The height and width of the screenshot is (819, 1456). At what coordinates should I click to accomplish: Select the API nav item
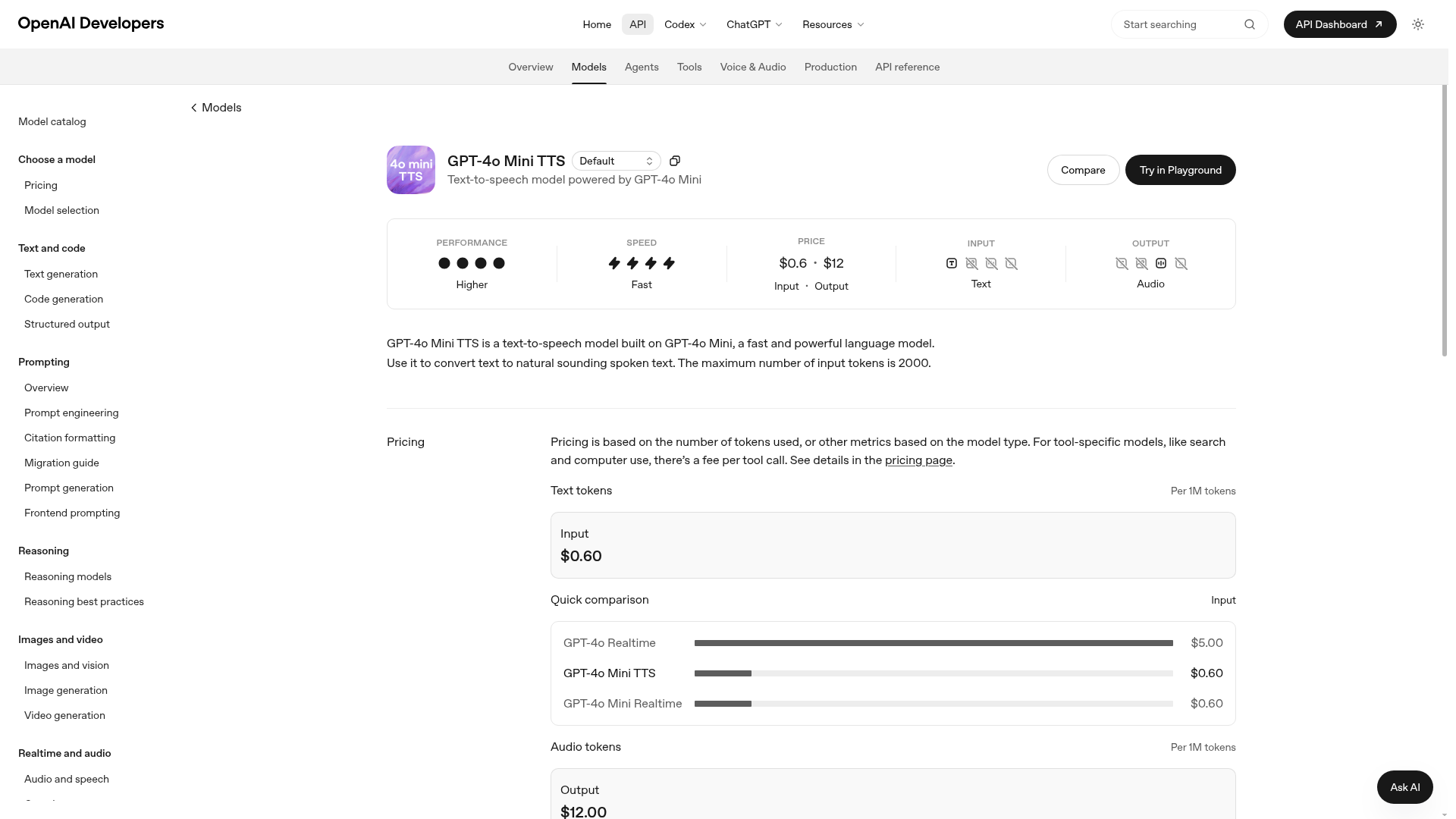[x=638, y=24]
